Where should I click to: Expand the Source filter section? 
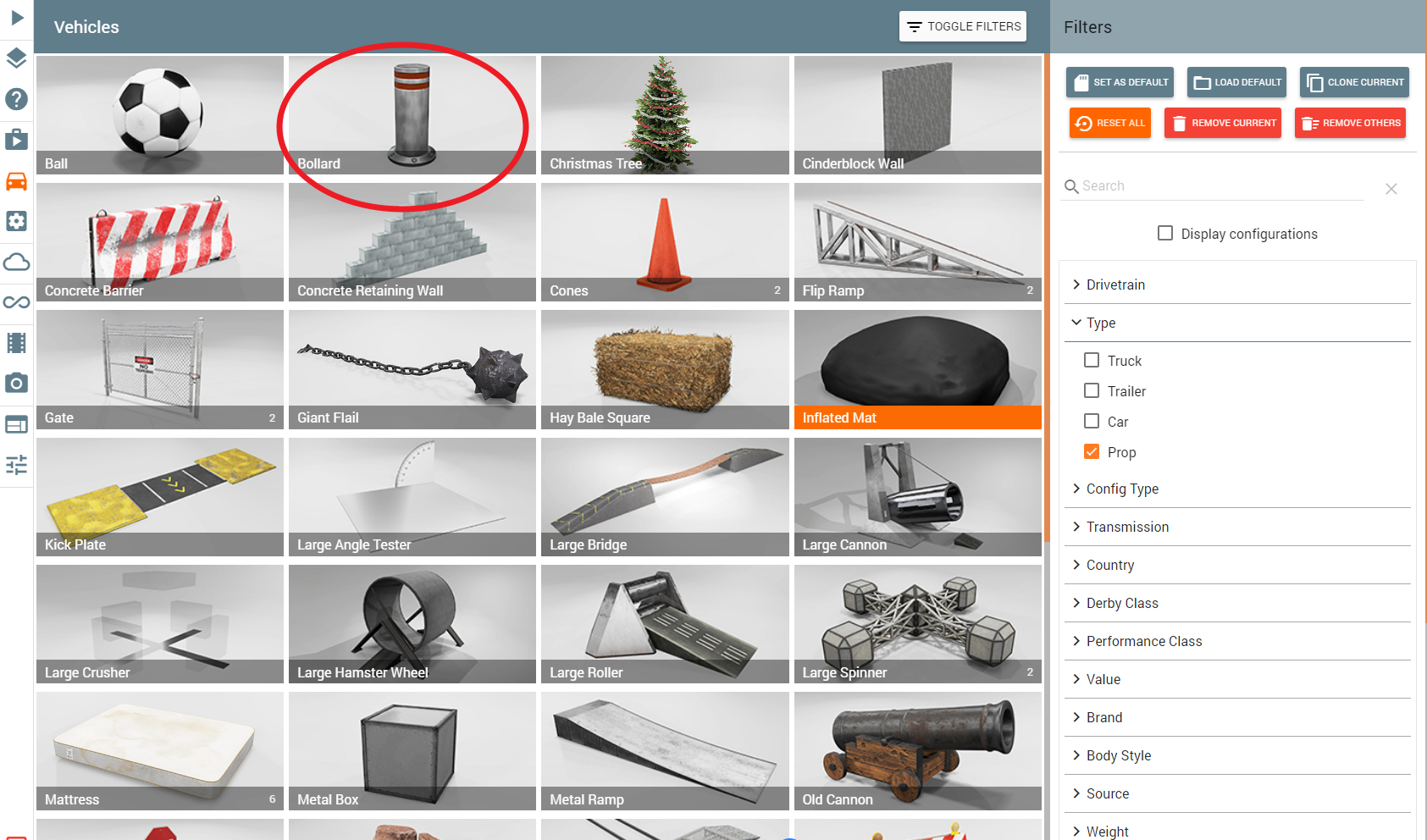pyautogui.click(x=1237, y=793)
